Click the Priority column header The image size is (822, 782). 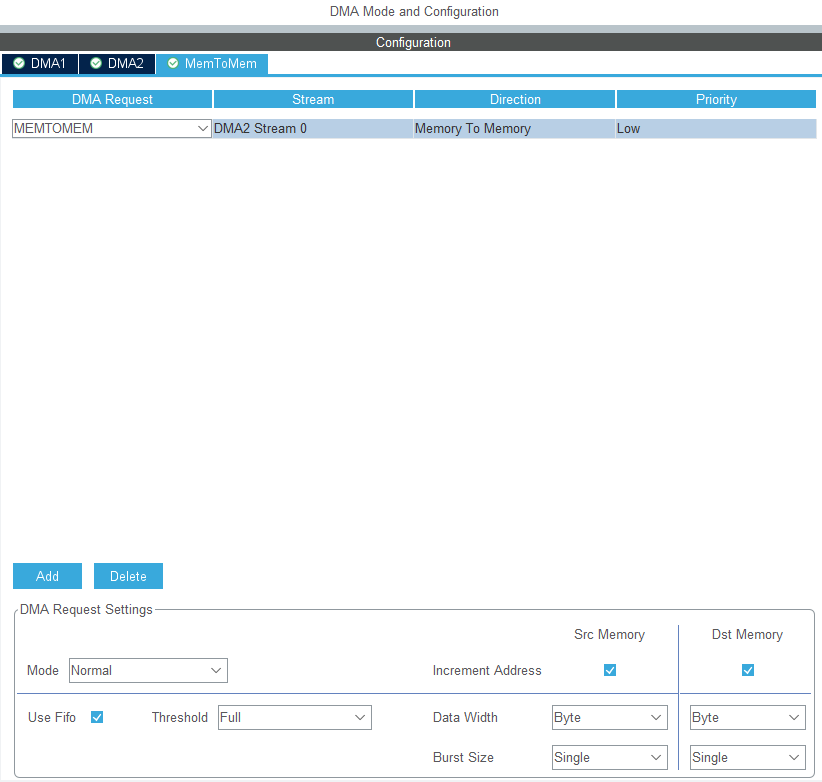point(716,99)
